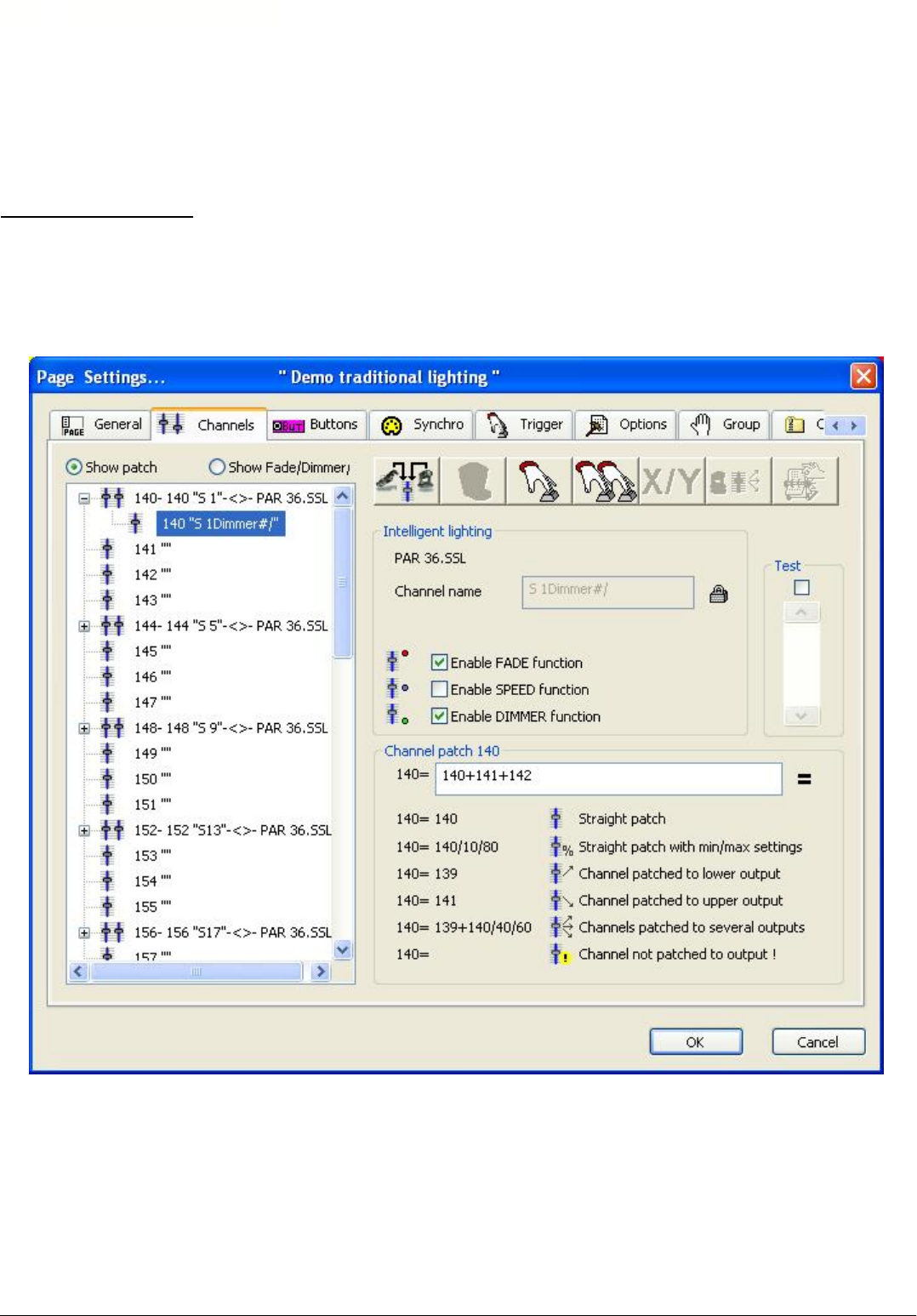Click the channel patch wiring toolbar icon

click(x=407, y=481)
